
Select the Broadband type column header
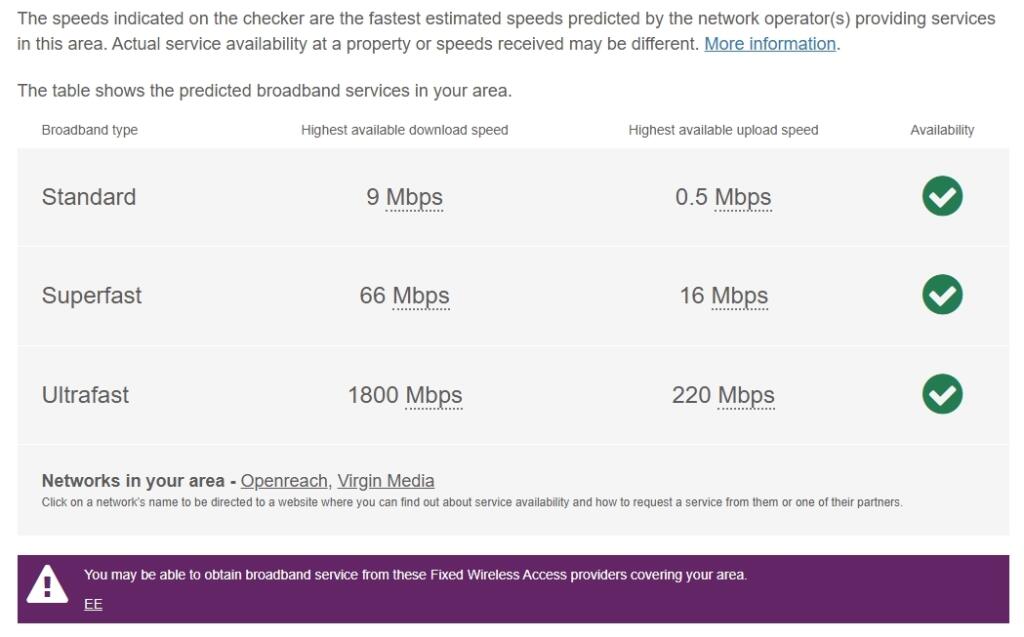coord(90,129)
